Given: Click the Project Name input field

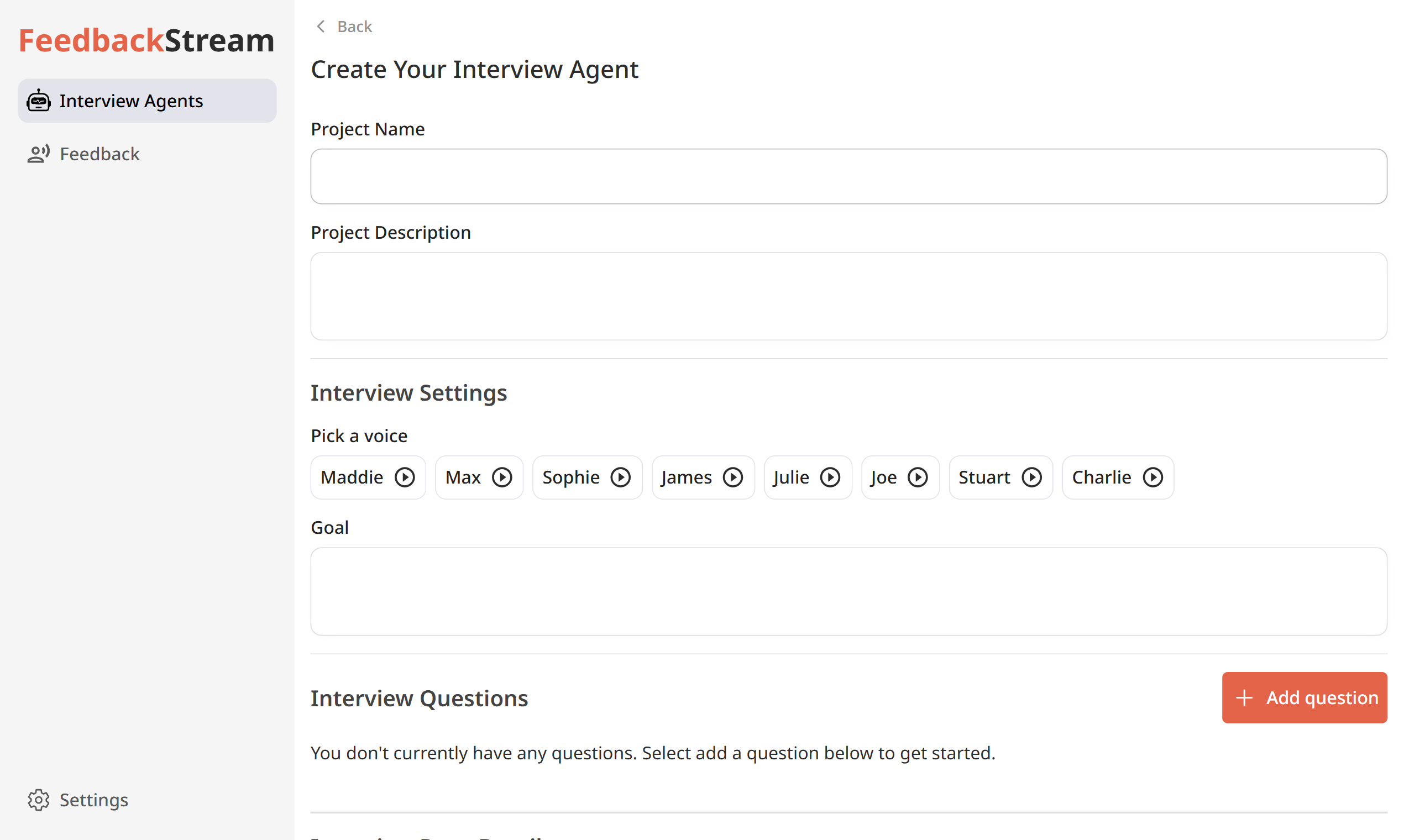Looking at the screenshot, I should (848, 177).
